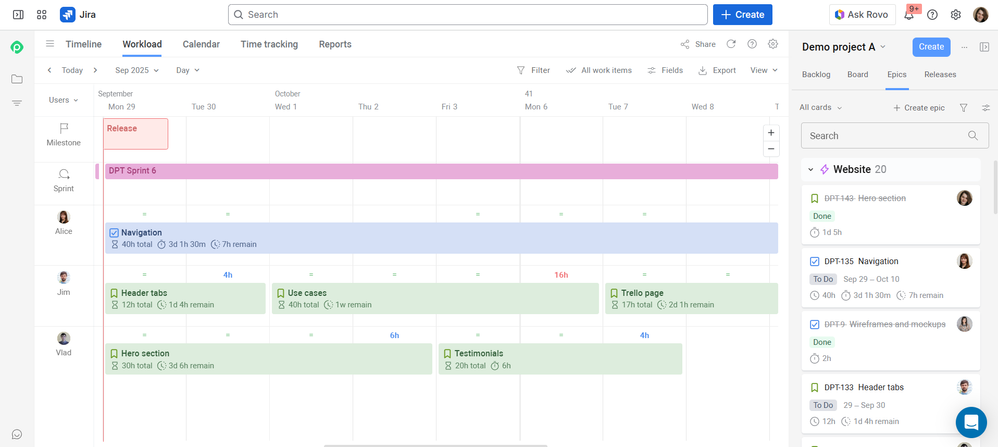Click the All work items button

(x=598, y=71)
